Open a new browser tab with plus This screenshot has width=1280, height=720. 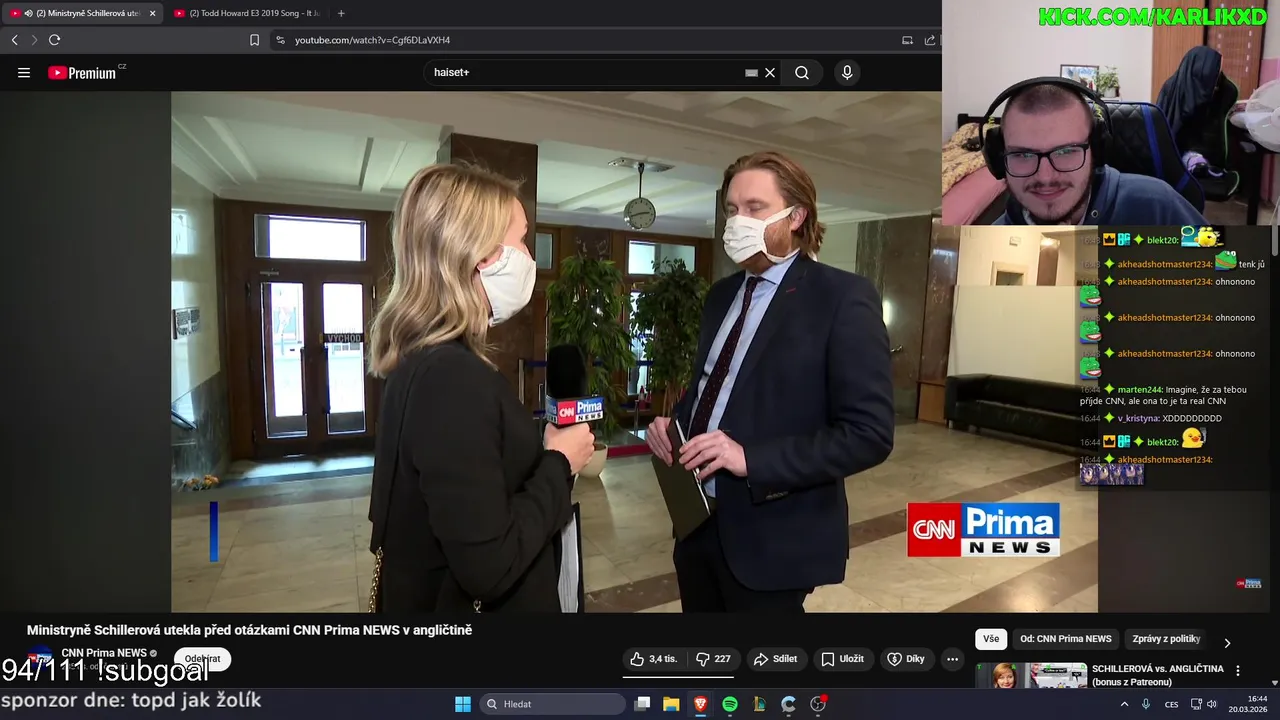[x=341, y=13]
